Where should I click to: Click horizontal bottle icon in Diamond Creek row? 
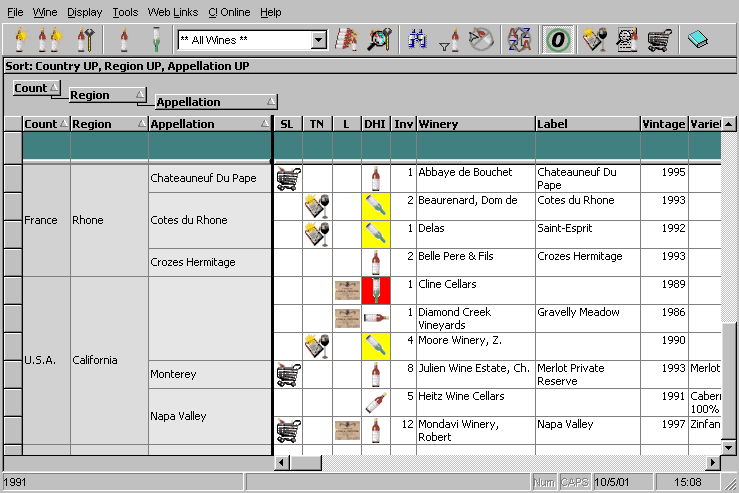[x=376, y=318]
